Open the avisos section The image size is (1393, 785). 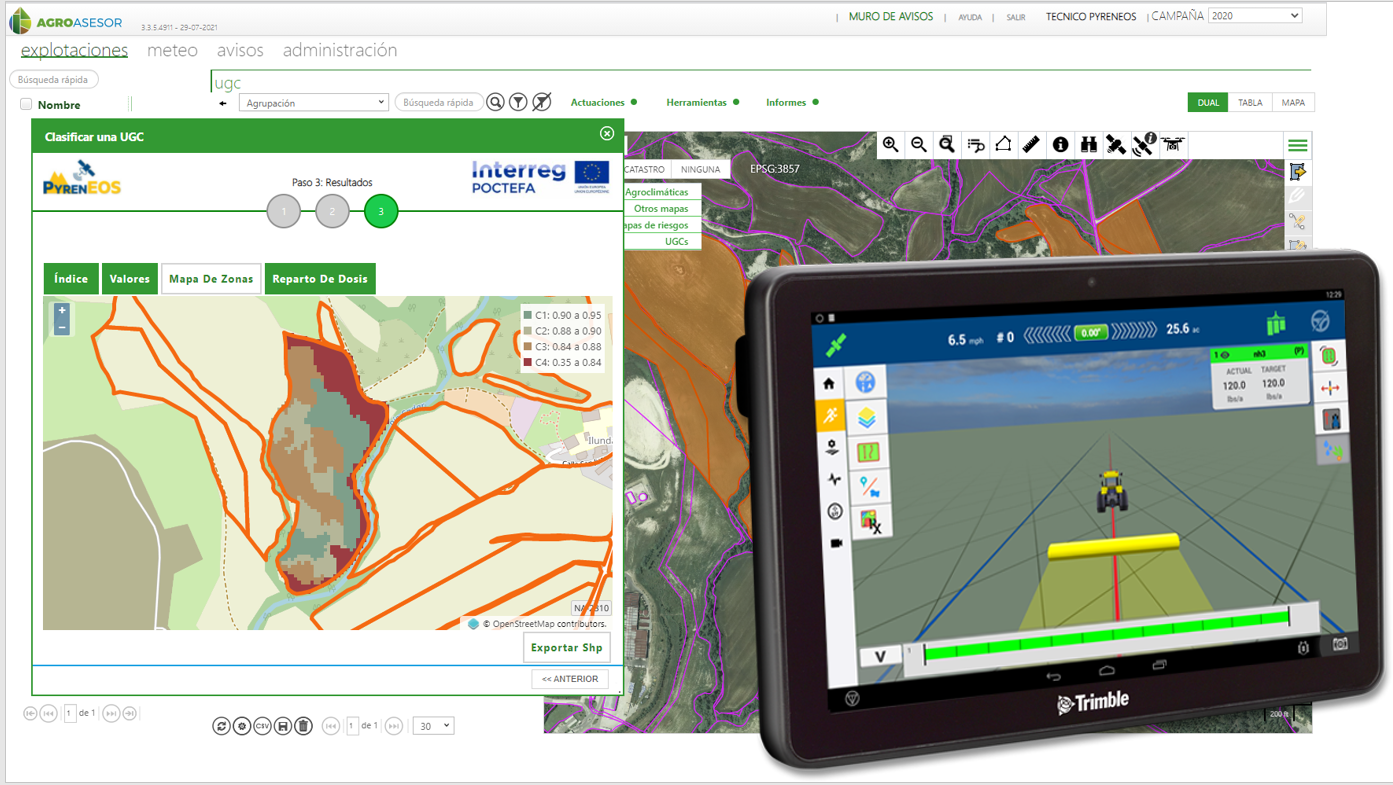pyautogui.click(x=240, y=50)
